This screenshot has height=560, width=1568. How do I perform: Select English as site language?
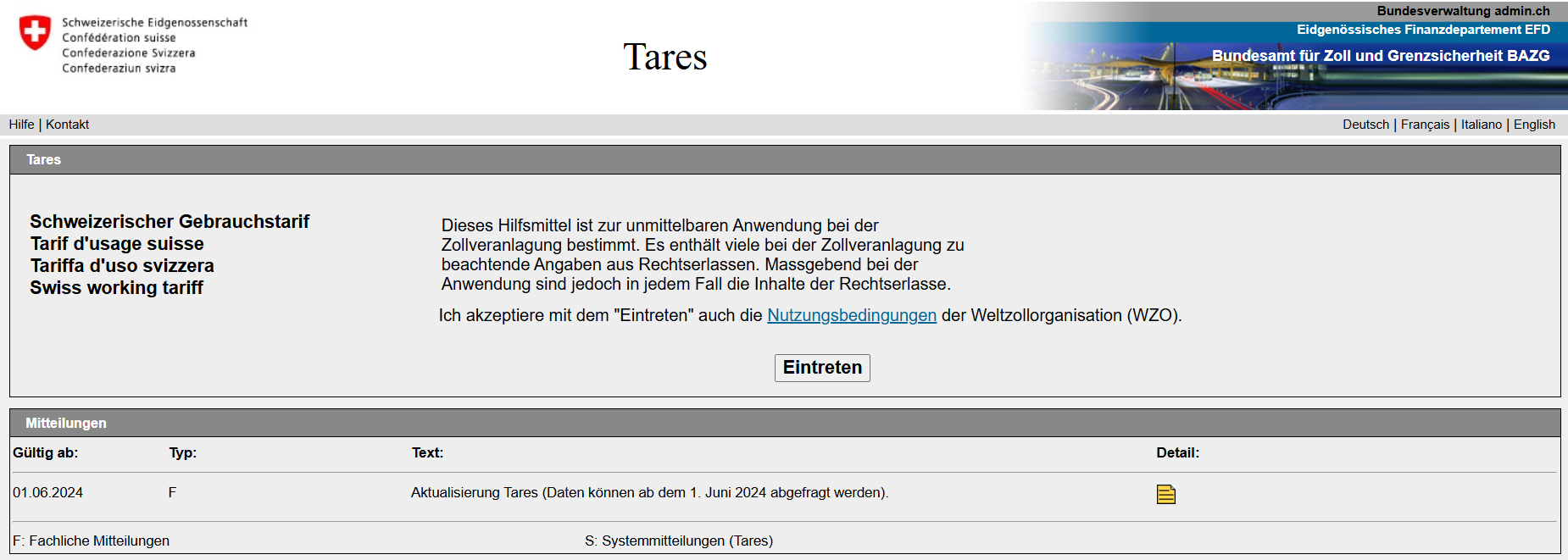click(x=1534, y=125)
